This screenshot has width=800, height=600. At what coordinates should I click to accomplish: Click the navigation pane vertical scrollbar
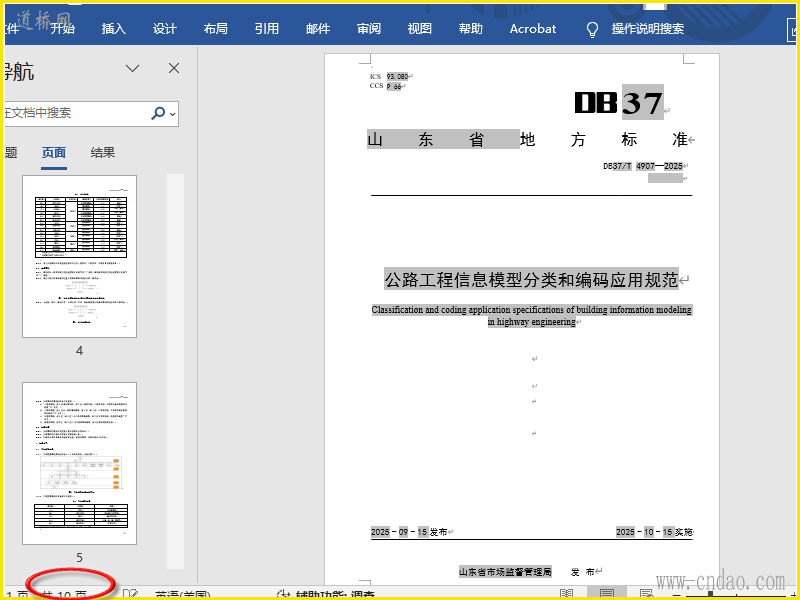pyautogui.click(x=175, y=371)
